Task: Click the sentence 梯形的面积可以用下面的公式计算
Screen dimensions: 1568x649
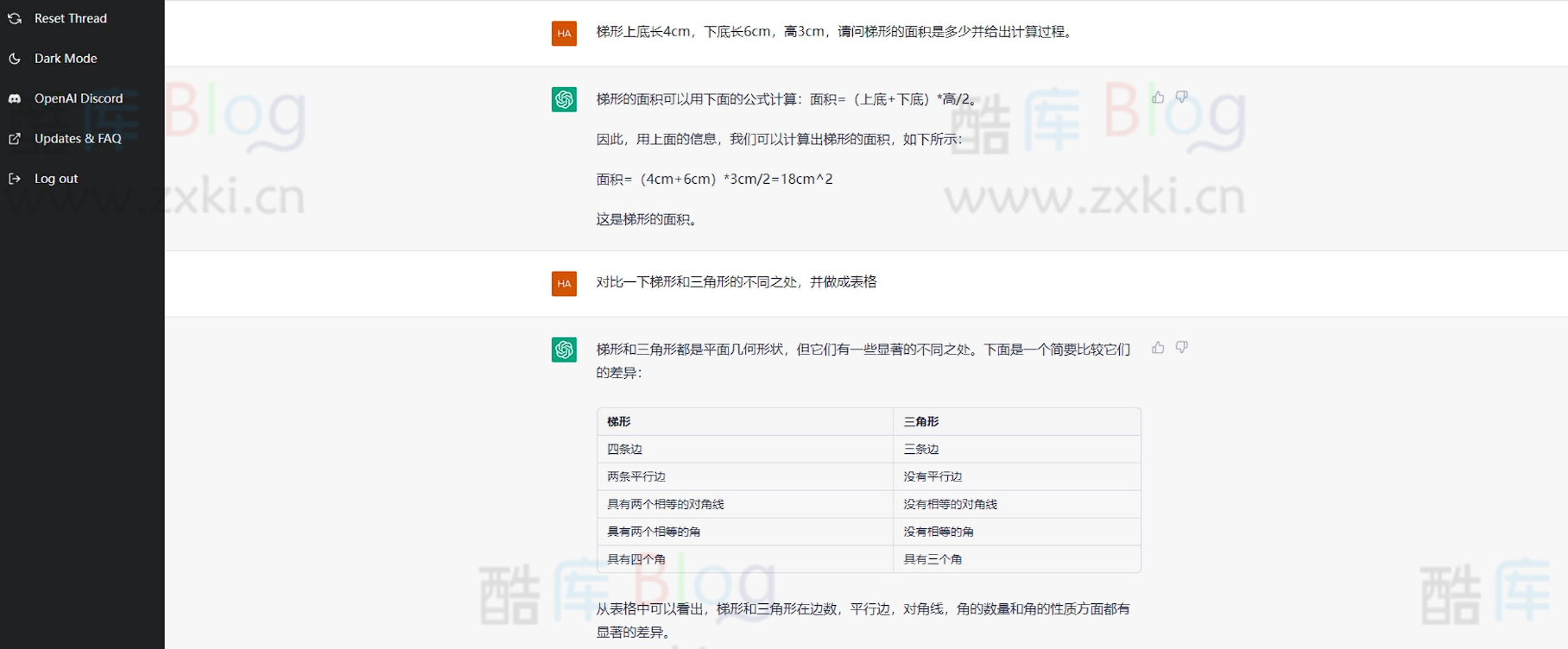Action: pos(787,99)
